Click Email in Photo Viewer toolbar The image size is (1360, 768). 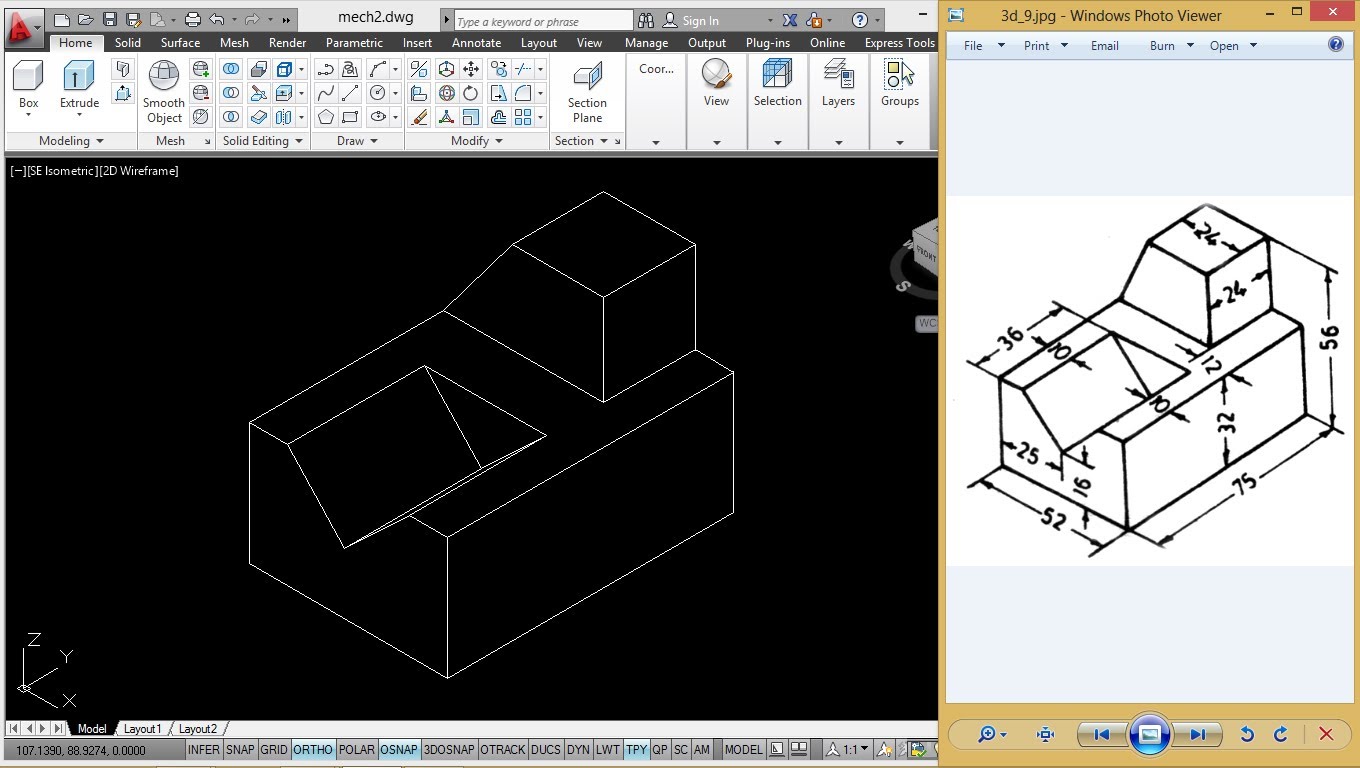[1104, 45]
